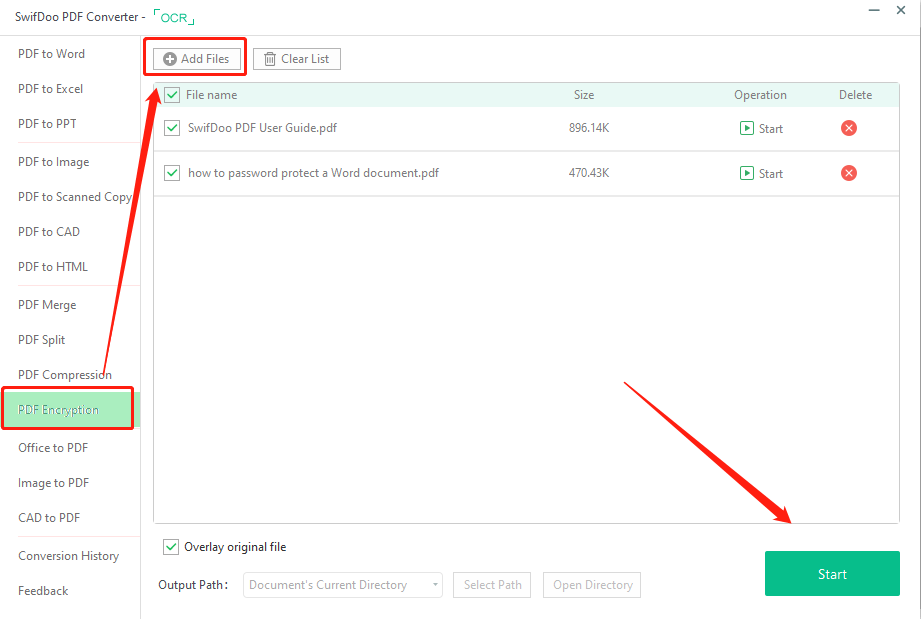Click the large green Start button

pyautogui.click(x=832, y=574)
